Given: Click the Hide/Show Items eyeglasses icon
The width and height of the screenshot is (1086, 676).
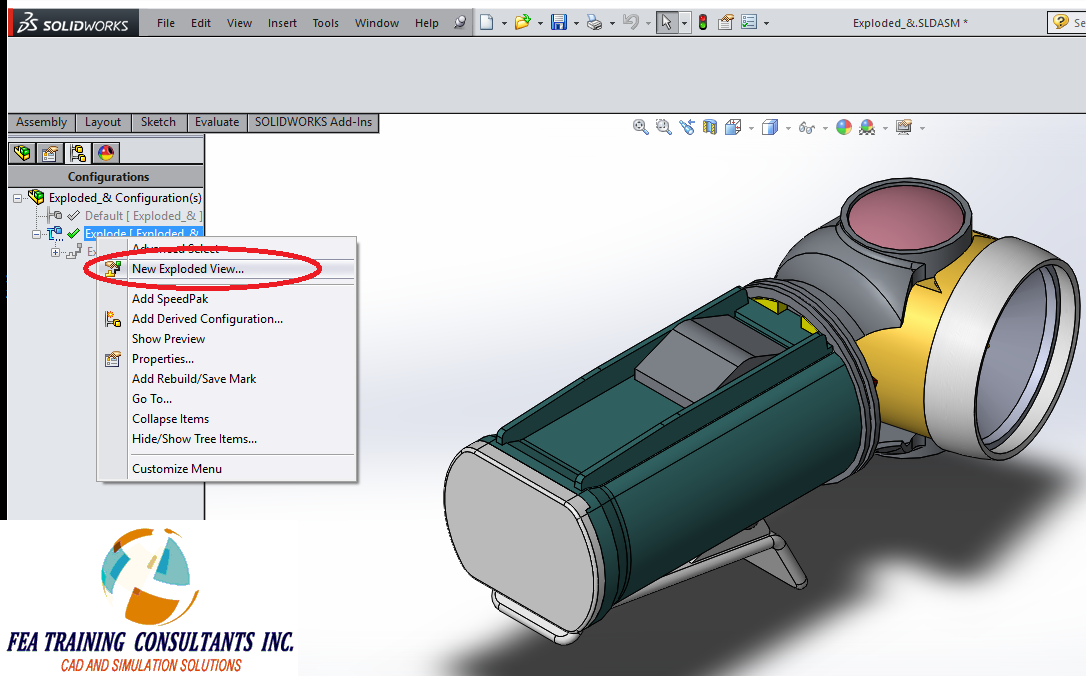Looking at the screenshot, I should click(806, 127).
